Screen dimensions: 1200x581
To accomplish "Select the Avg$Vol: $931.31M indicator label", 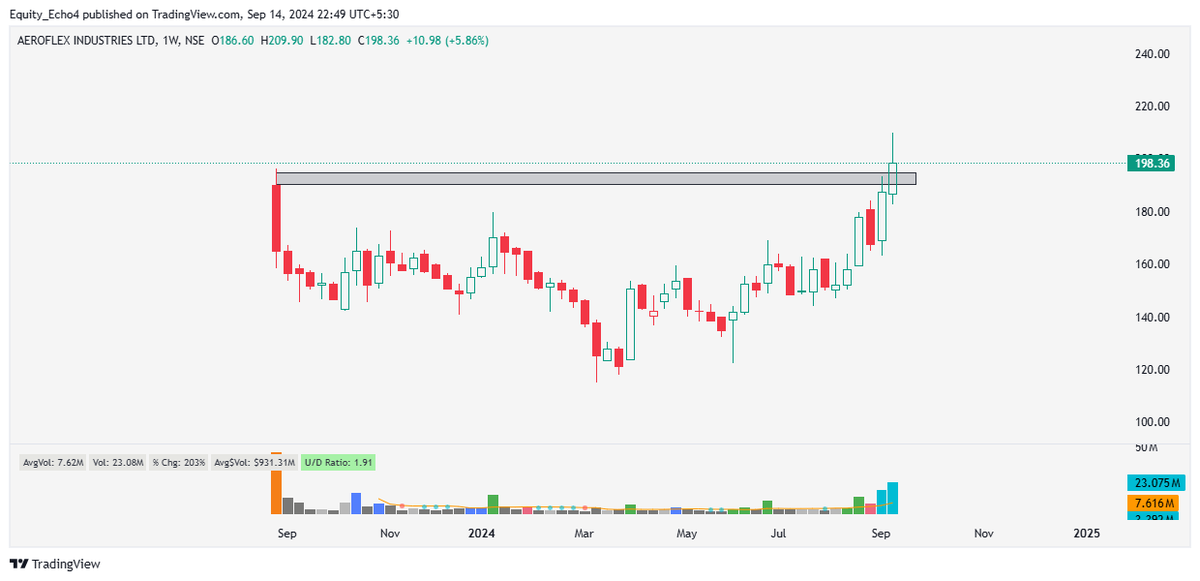I will [257, 463].
